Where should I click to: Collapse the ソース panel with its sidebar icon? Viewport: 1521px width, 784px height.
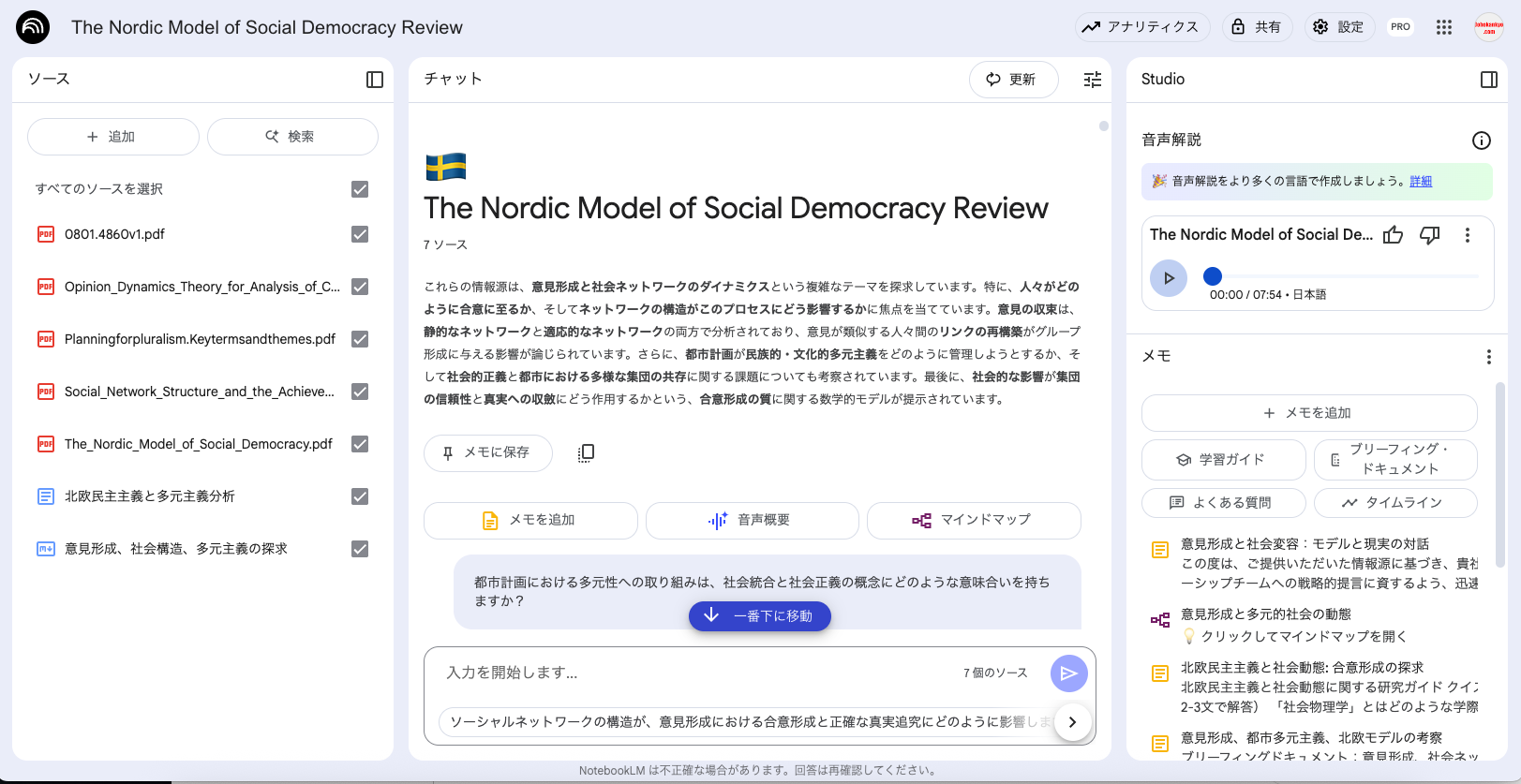[x=375, y=80]
